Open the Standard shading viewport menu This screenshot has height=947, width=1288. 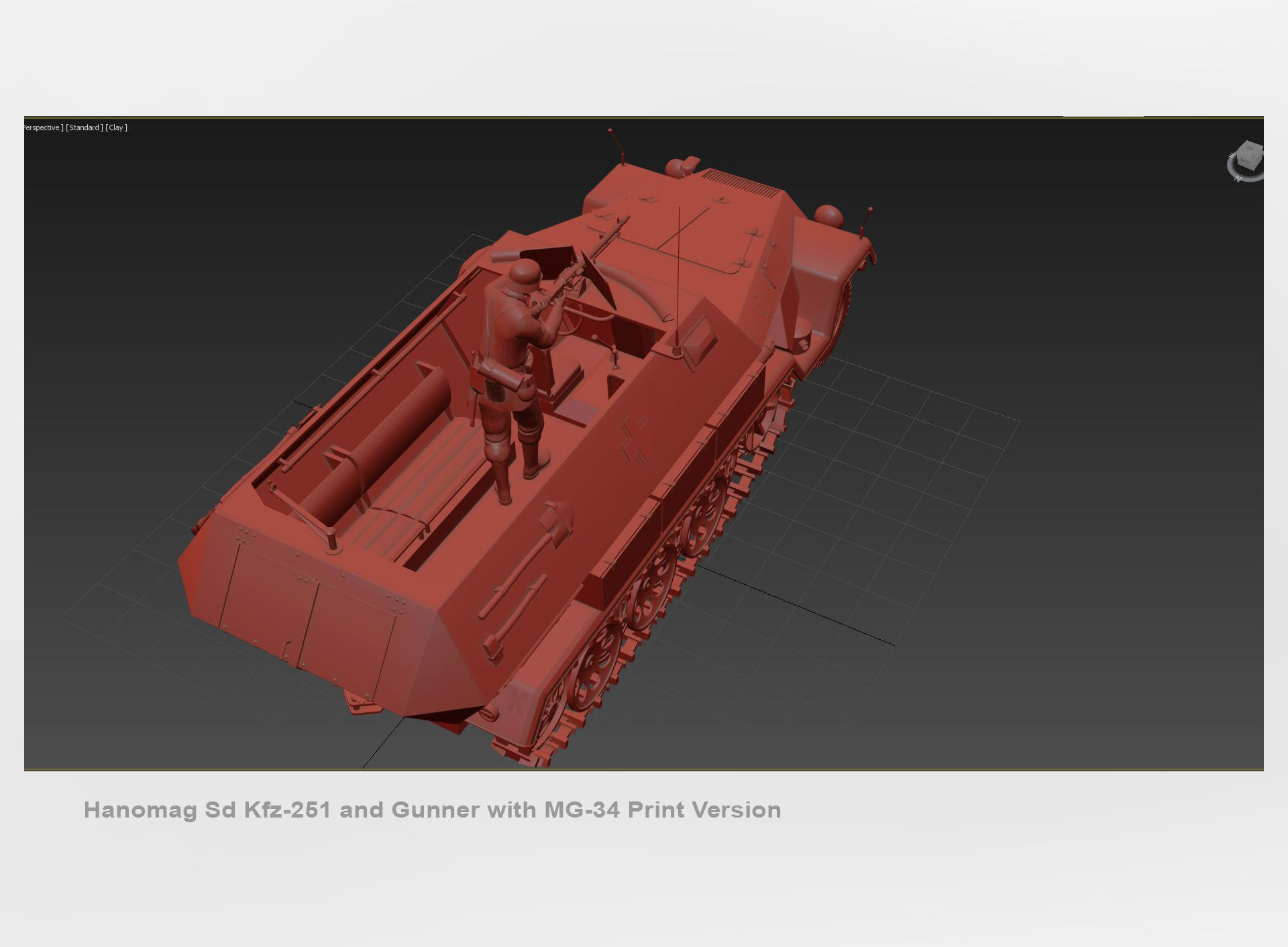click(x=85, y=127)
